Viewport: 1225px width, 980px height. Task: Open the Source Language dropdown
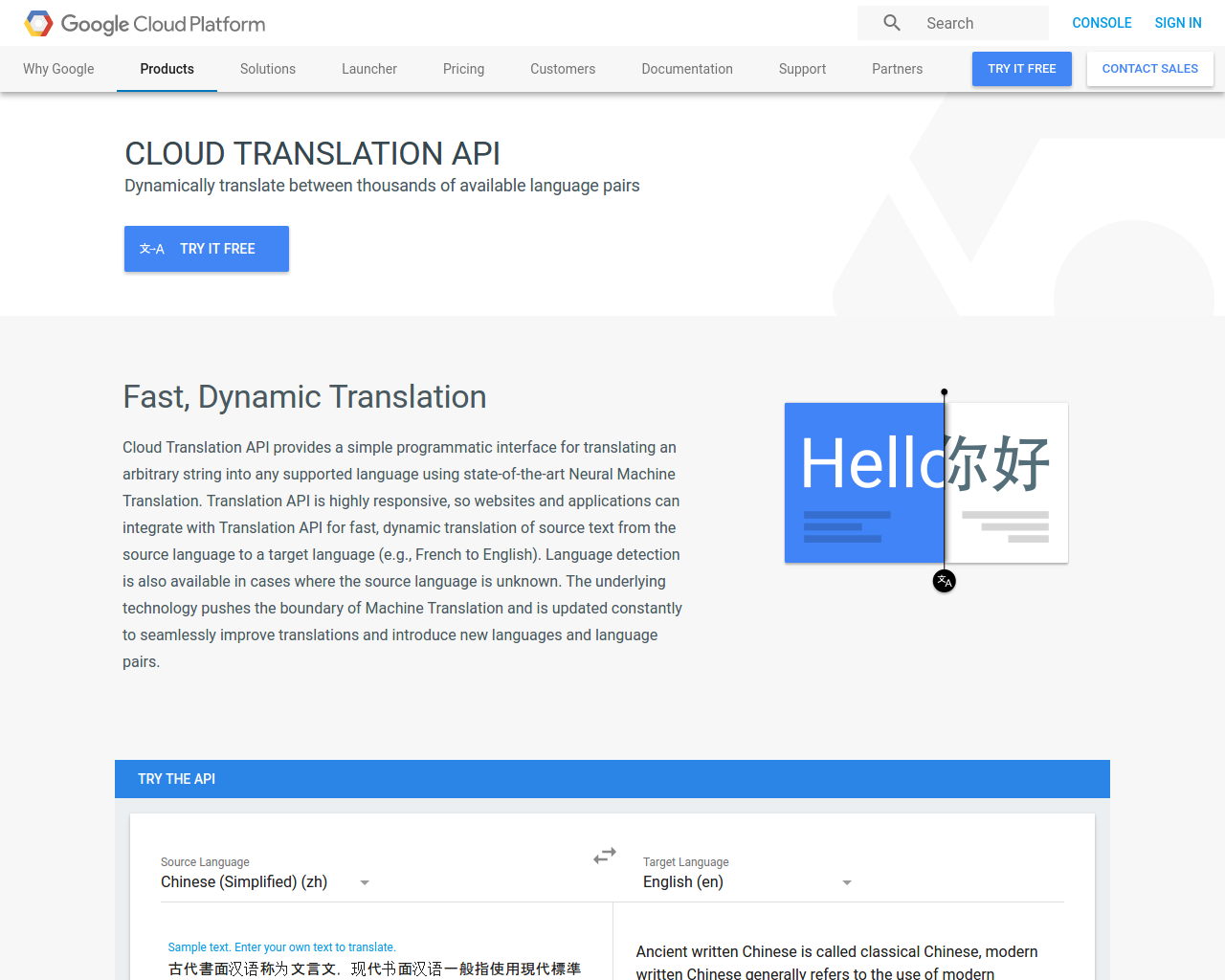tap(265, 882)
